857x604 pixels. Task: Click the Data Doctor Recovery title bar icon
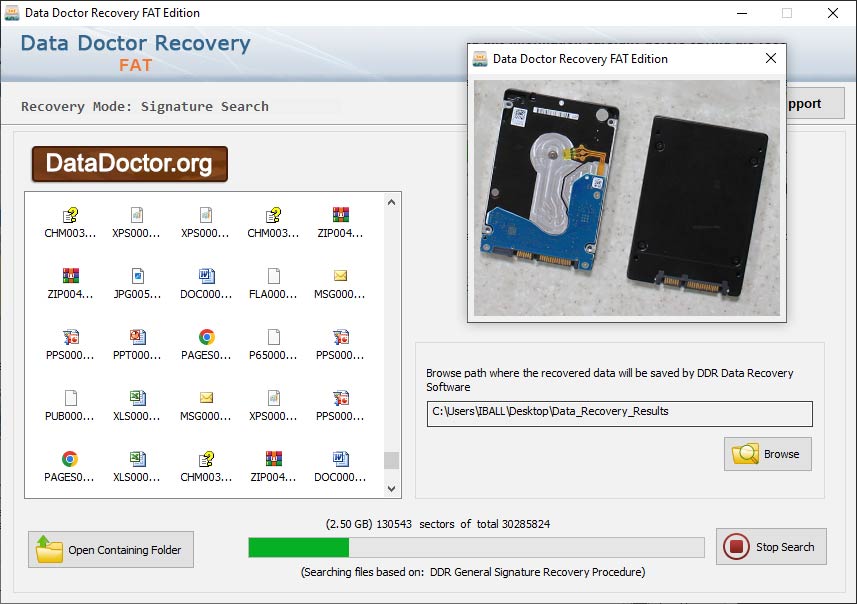coord(14,13)
